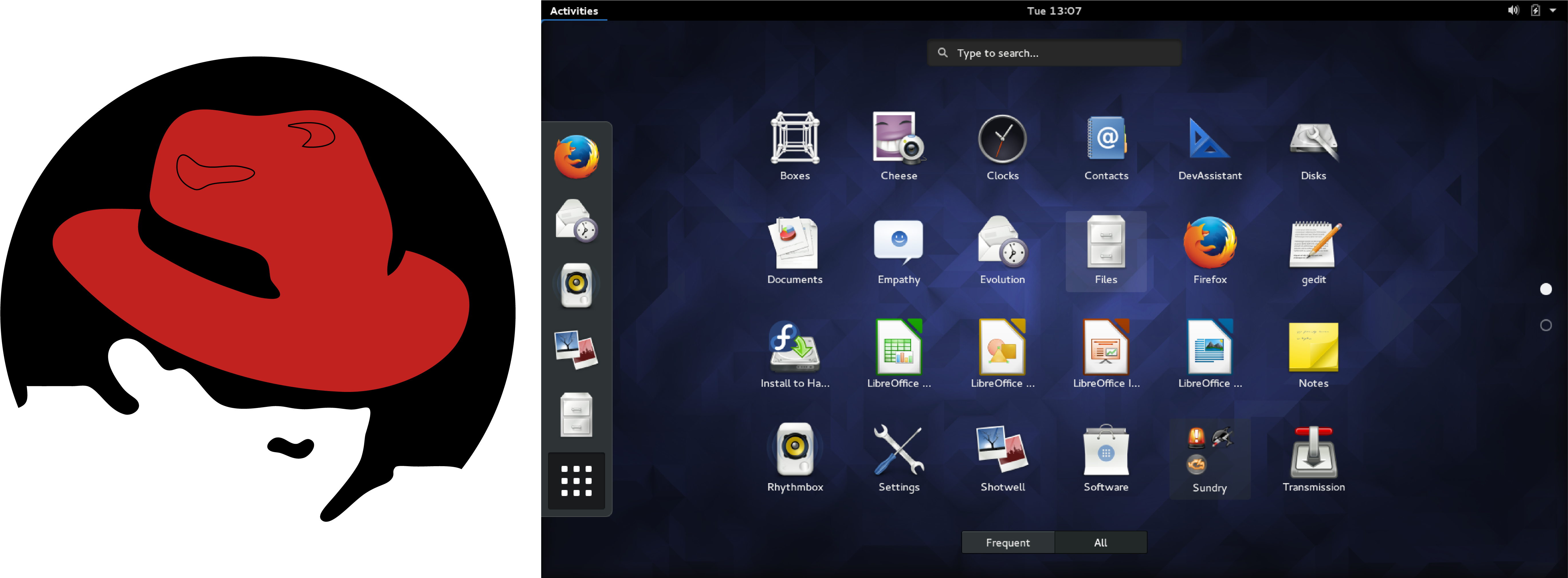Open the Notes app
1568x578 pixels.
tap(1313, 354)
